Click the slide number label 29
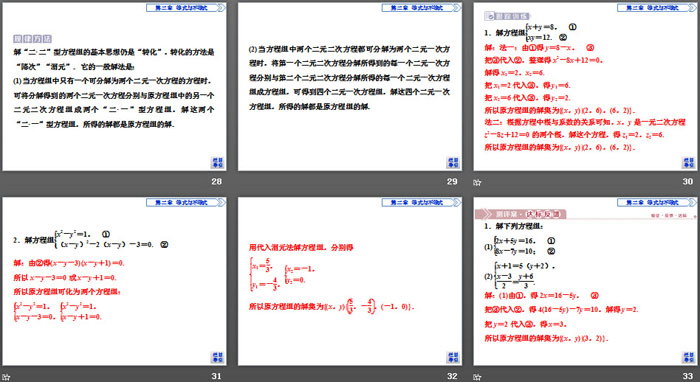 point(452,182)
